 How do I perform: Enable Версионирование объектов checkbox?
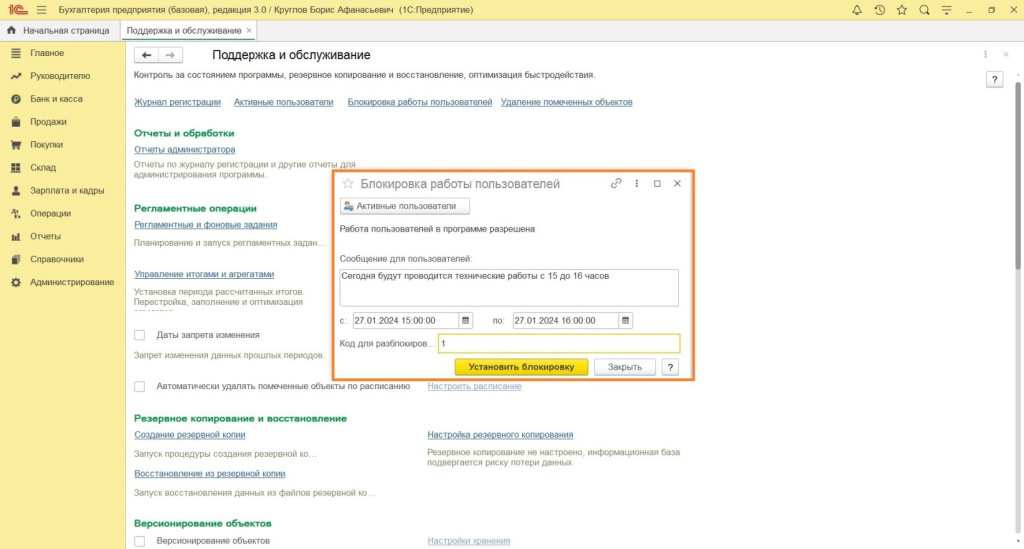[x=140, y=541]
